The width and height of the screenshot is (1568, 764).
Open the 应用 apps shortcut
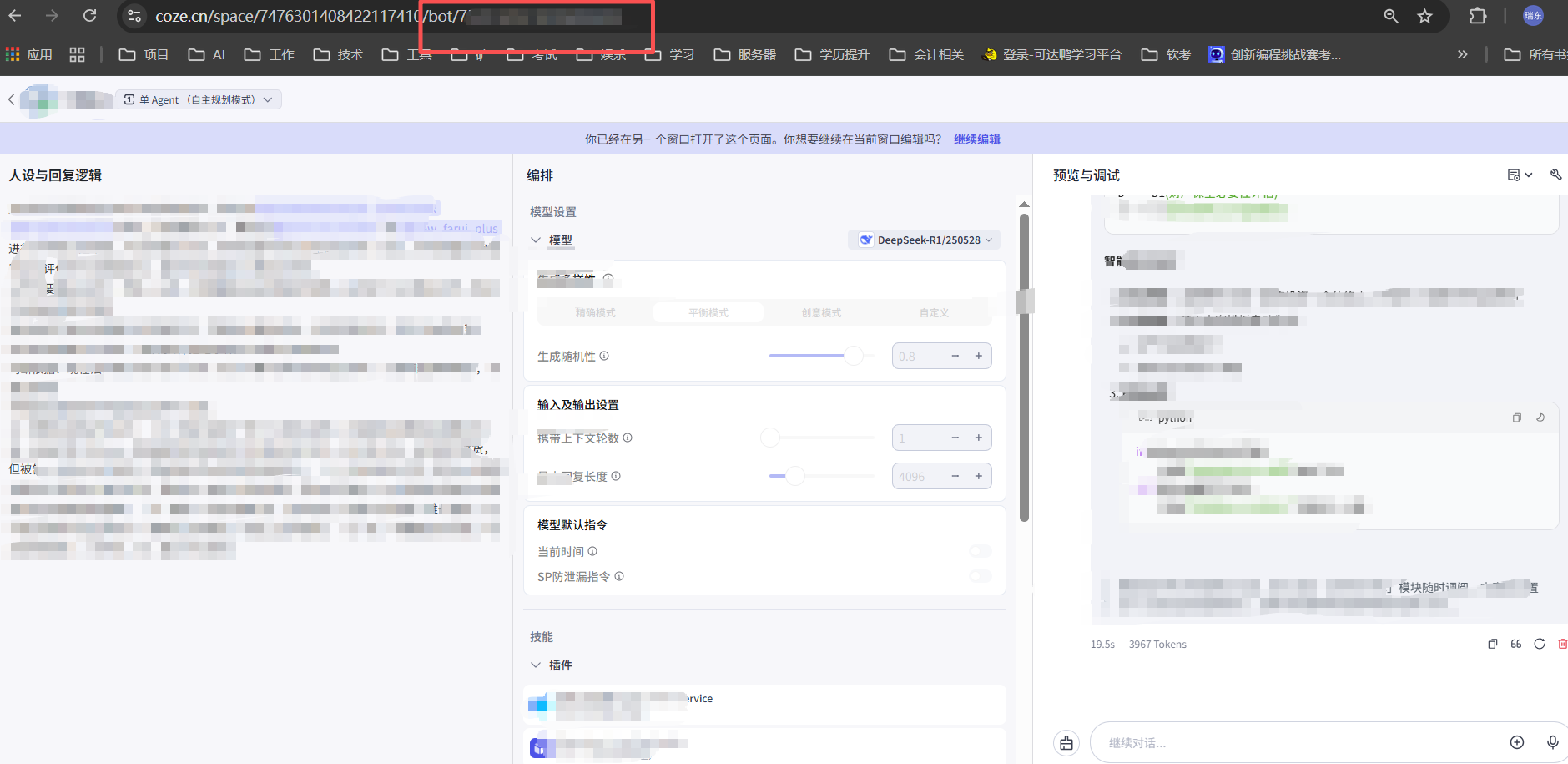pyautogui.click(x=29, y=54)
